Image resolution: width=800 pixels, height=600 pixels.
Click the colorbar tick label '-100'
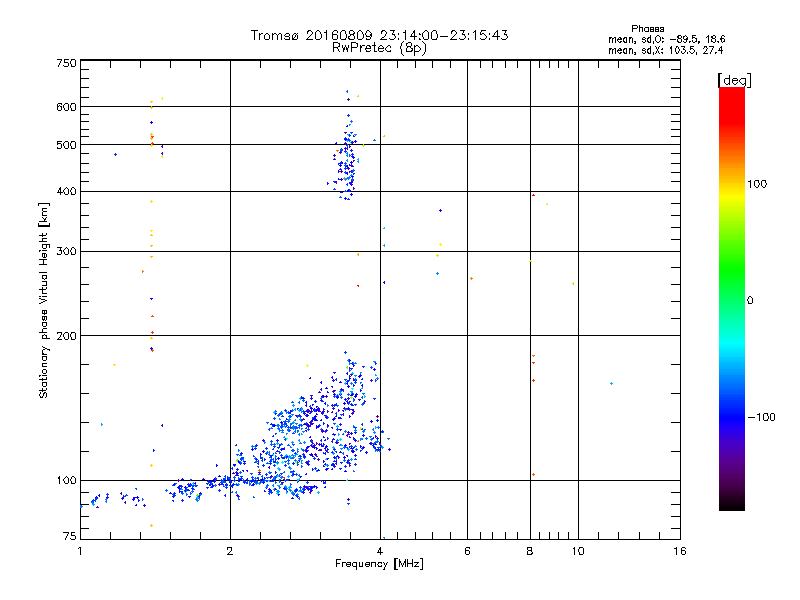click(x=761, y=417)
